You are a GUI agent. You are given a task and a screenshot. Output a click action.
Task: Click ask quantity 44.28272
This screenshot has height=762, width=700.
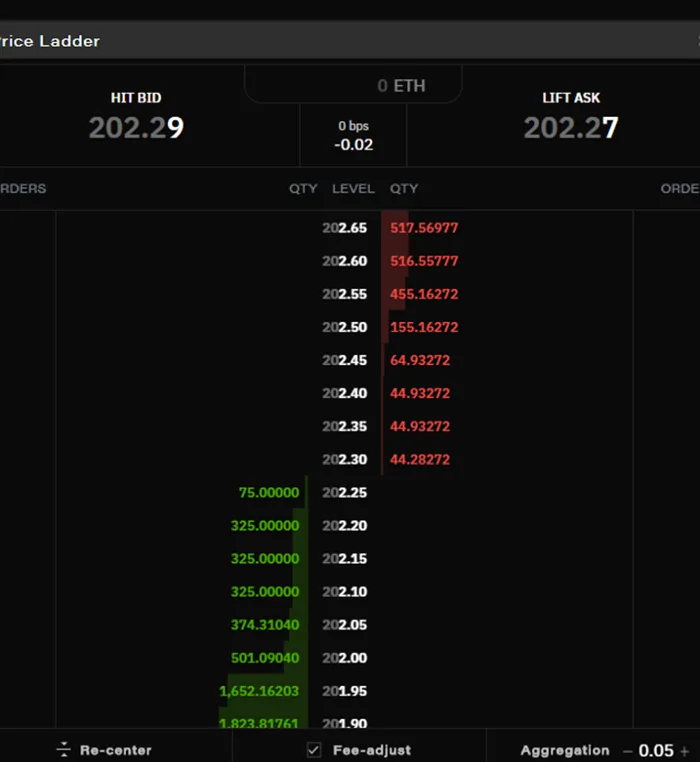(420, 459)
